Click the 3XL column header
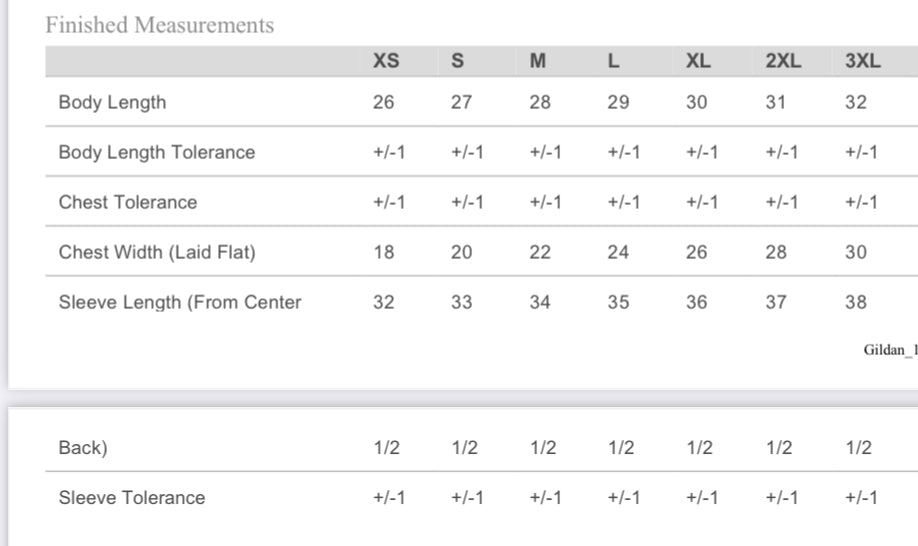This screenshot has width=918, height=546. pos(862,61)
